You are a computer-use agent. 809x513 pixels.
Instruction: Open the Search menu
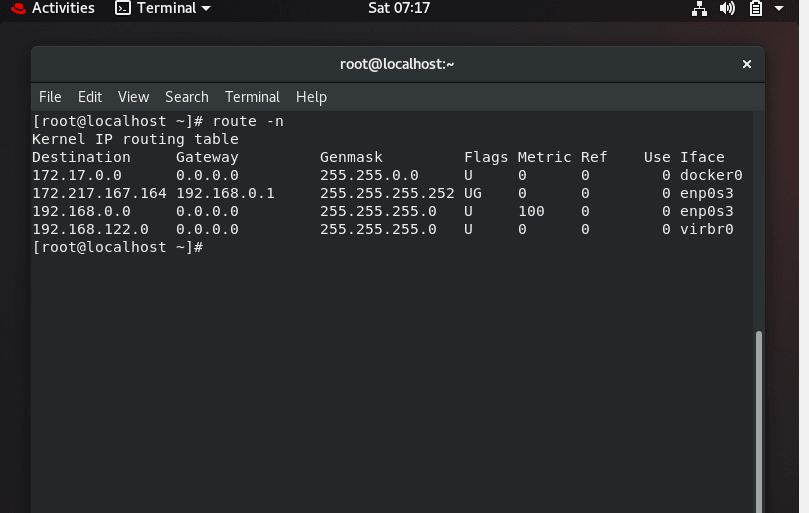pos(187,97)
